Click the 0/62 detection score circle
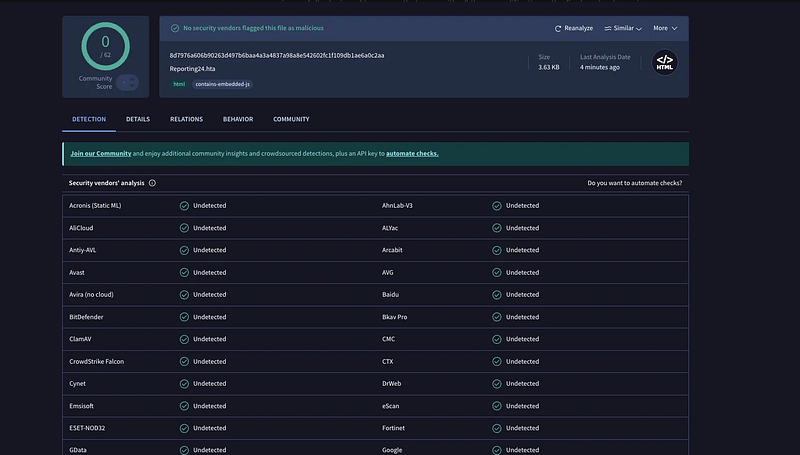Screen dimensions: 800x455 click(x=105, y=46)
